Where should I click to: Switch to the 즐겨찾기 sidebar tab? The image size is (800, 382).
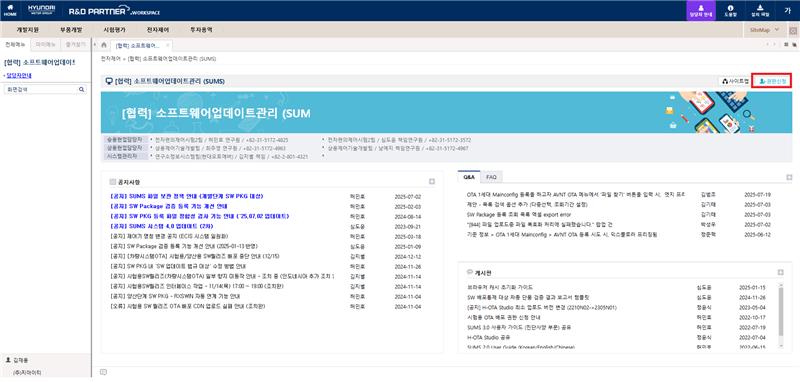(x=75, y=45)
